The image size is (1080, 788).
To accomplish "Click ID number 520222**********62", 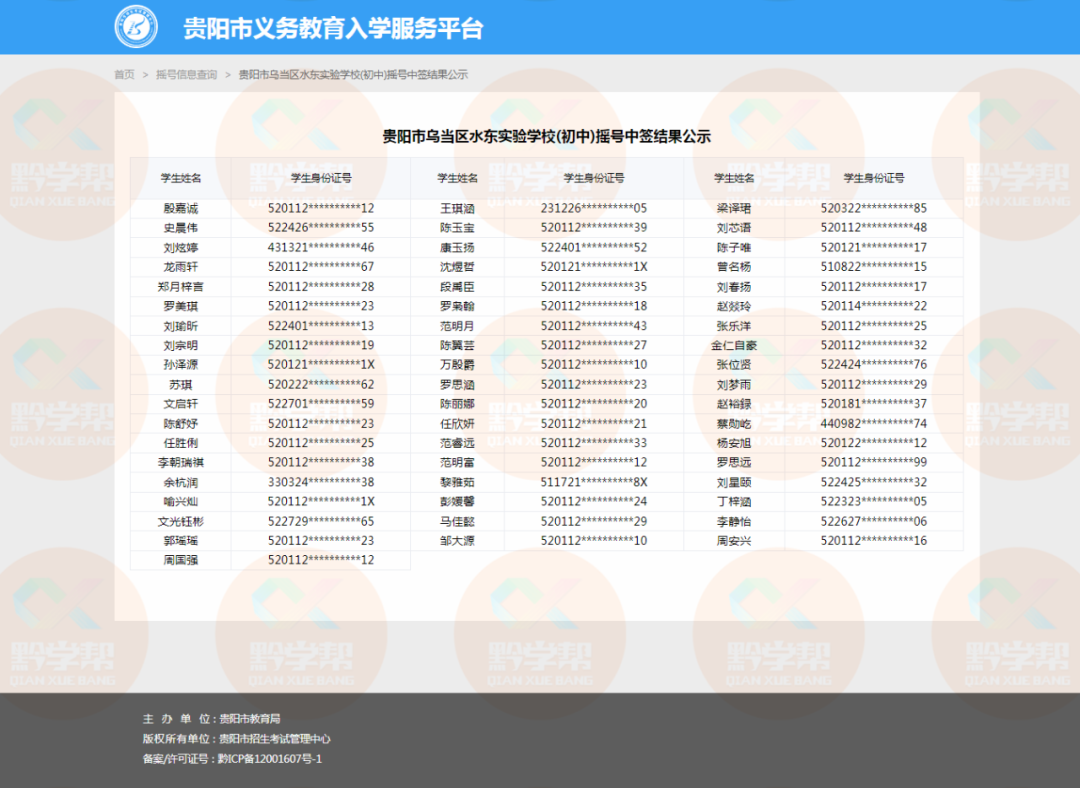I will (321, 384).
